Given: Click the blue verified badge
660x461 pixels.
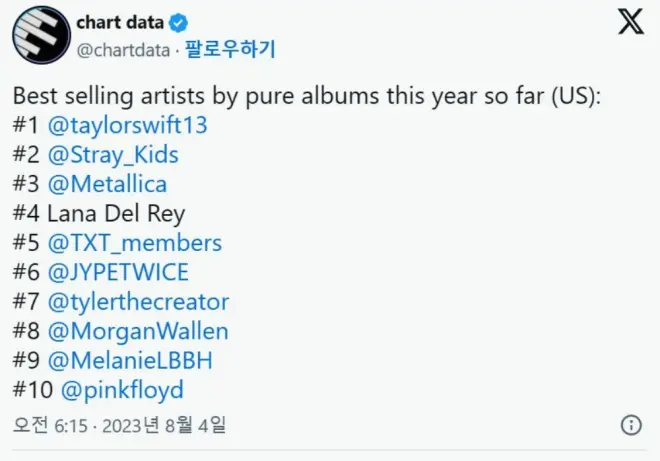Looking at the screenshot, I should (x=183, y=22).
